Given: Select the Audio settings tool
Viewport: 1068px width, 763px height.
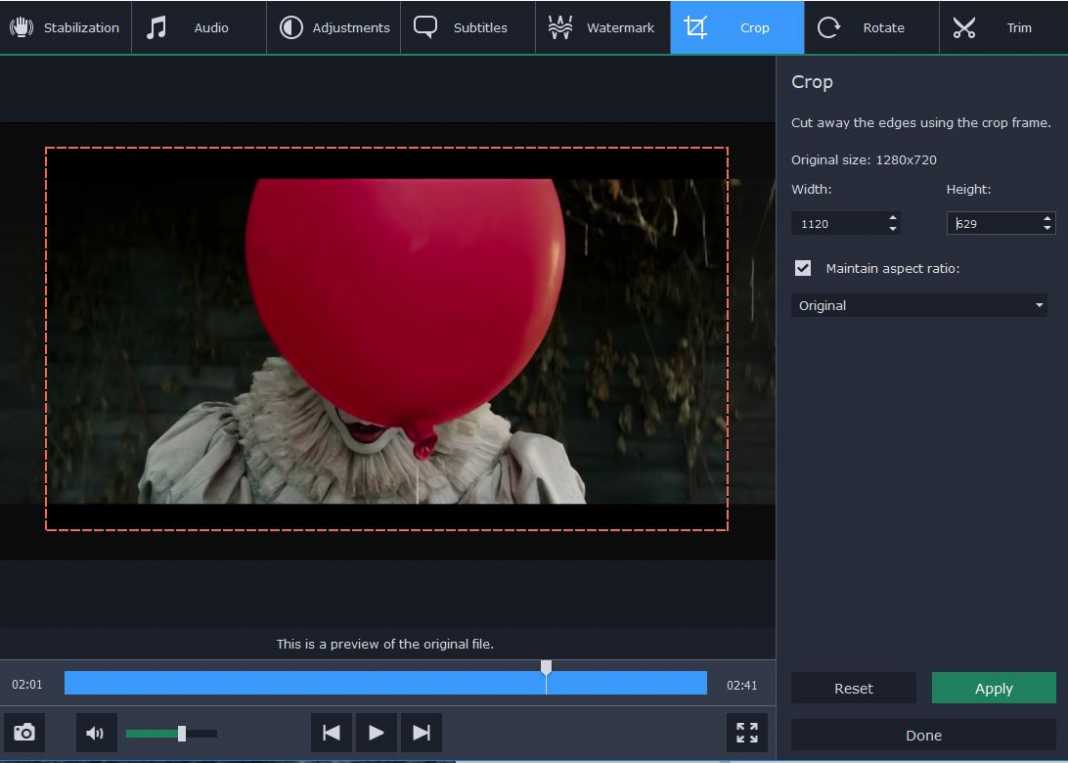Looking at the screenshot, I should tap(198, 27).
